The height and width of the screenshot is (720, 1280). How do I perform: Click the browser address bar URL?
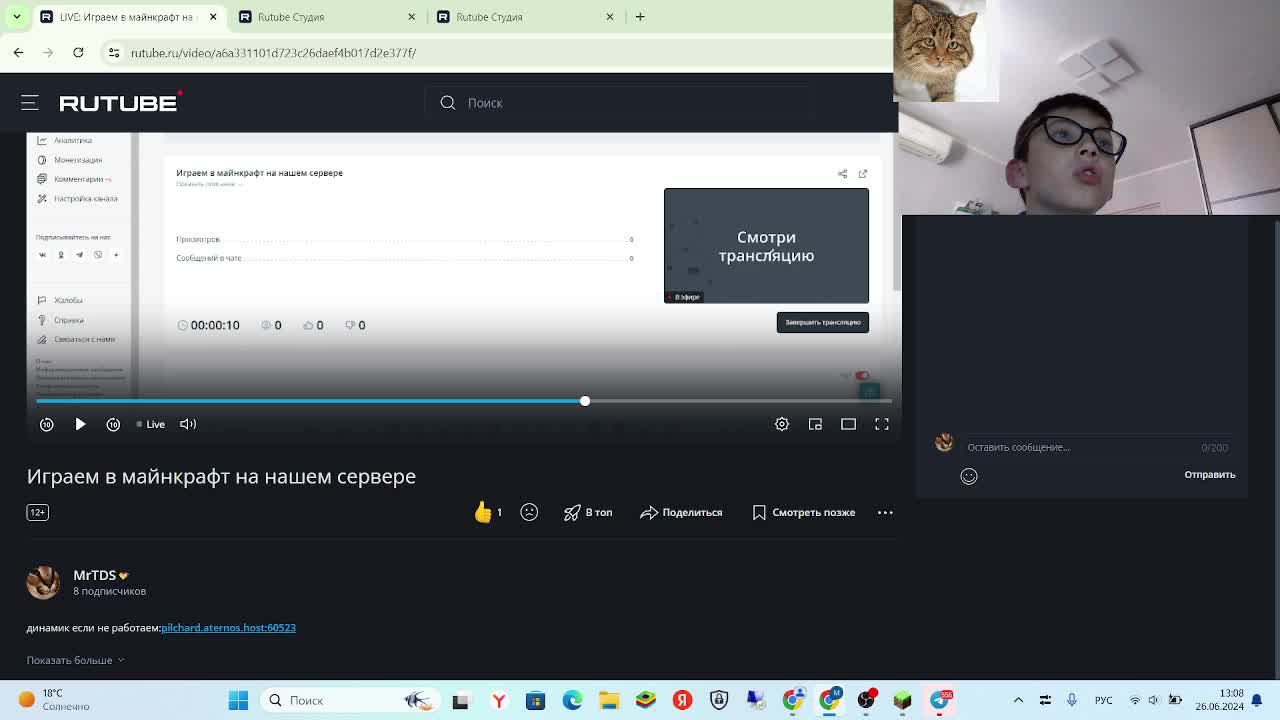point(273,53)
